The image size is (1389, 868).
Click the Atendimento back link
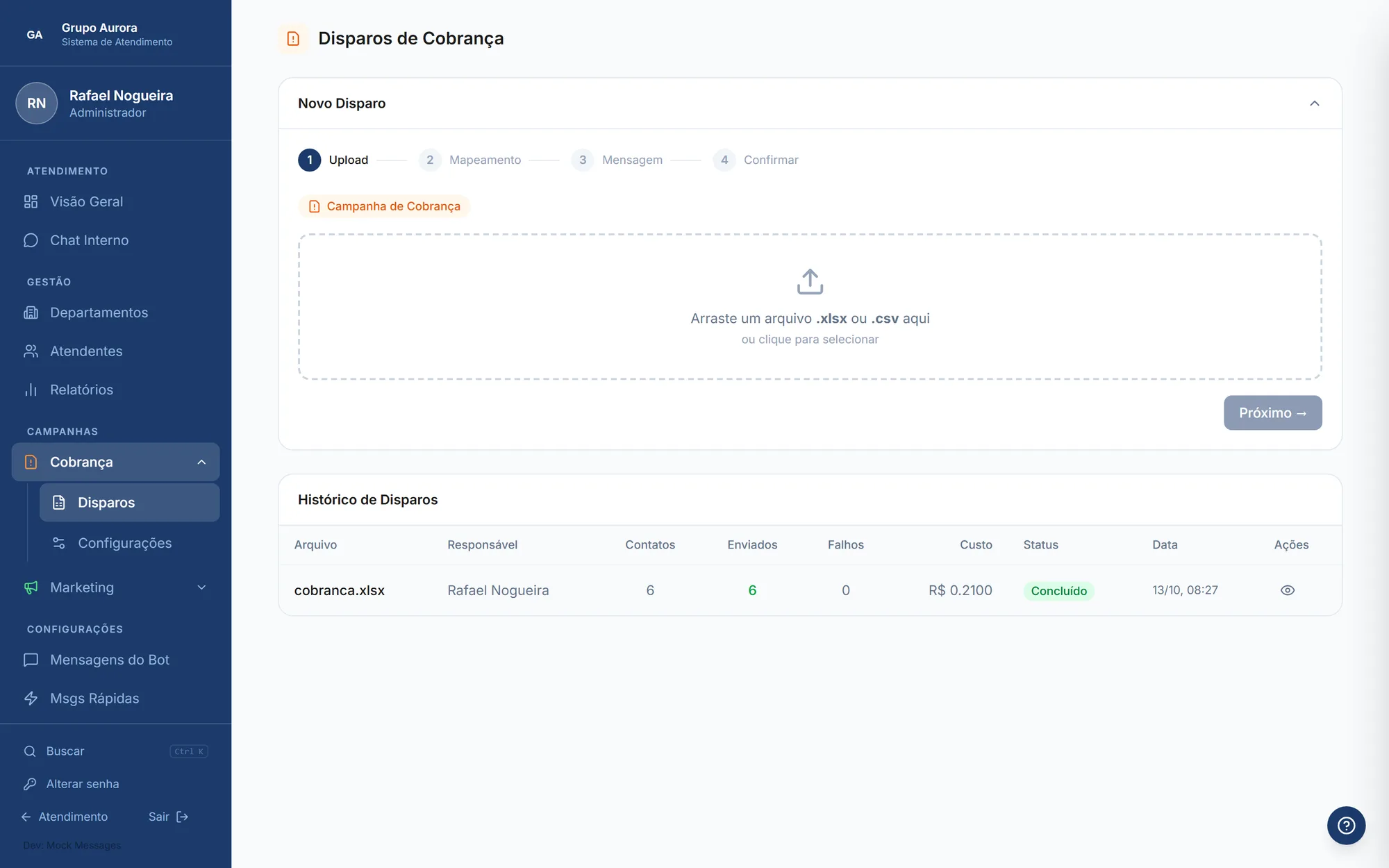tap(65, 817)
